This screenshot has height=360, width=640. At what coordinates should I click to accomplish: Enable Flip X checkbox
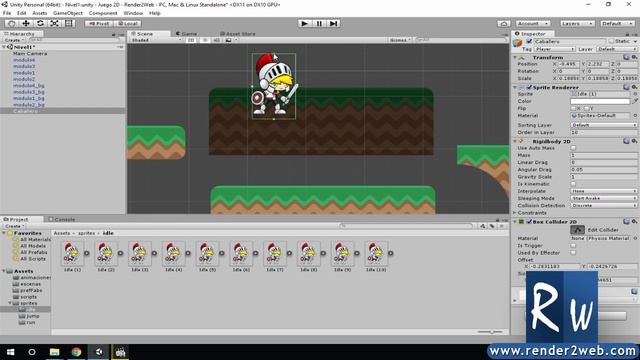click(573, 108)
